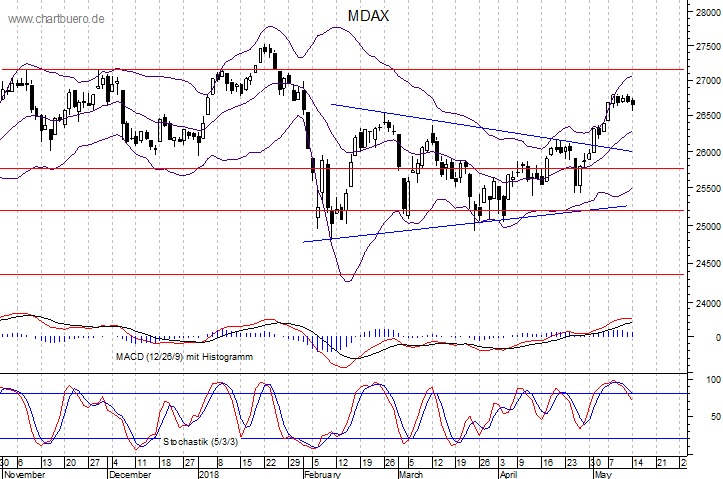Click the May month label
Viewport: 723px width, 479px height.
604,473
